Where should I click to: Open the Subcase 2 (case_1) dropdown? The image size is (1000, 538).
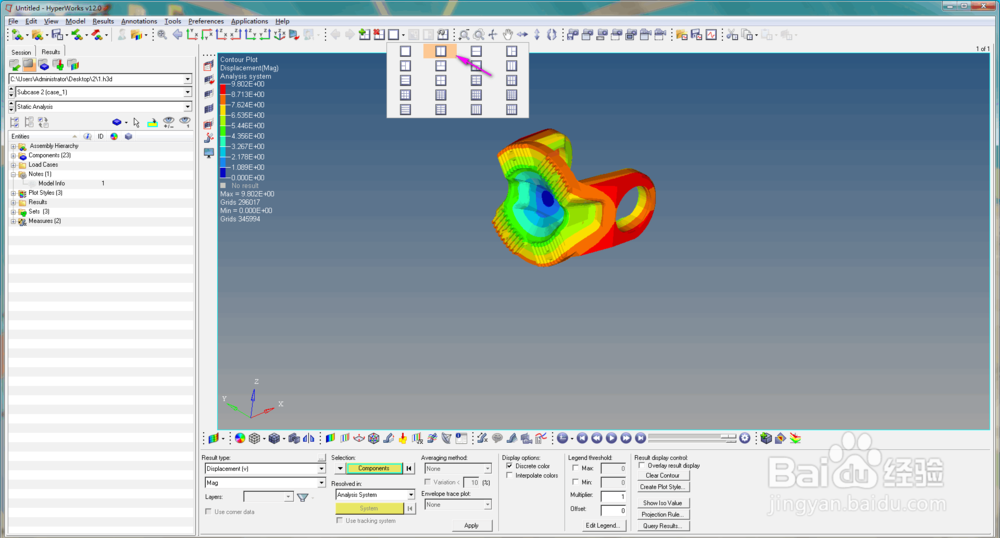coord(188,92)
